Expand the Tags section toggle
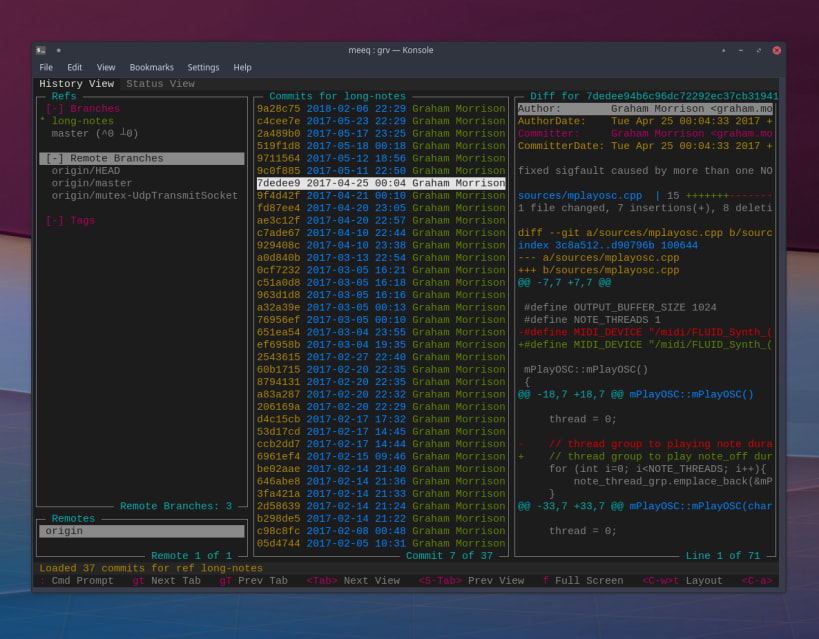This screenshot has width=819, height=639. [55, 221]
